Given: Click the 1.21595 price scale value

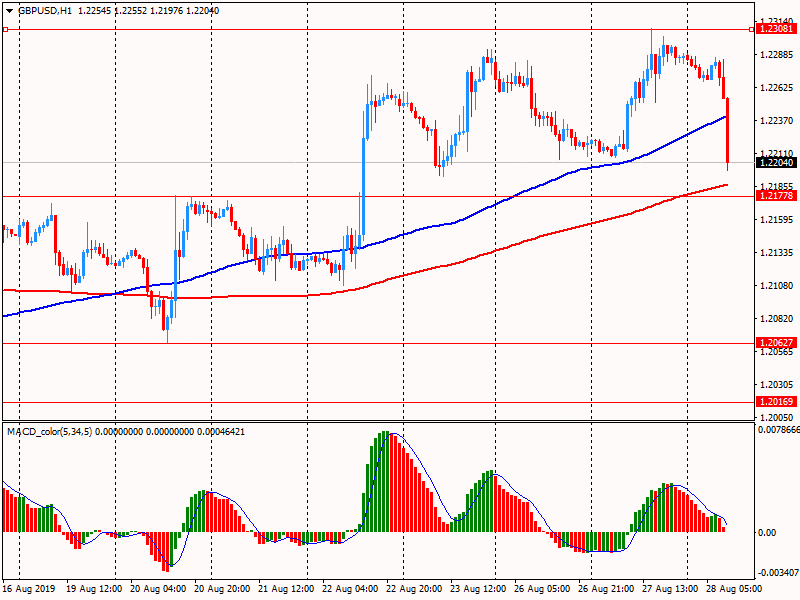Looking at the screenshot, I should 777,219.
